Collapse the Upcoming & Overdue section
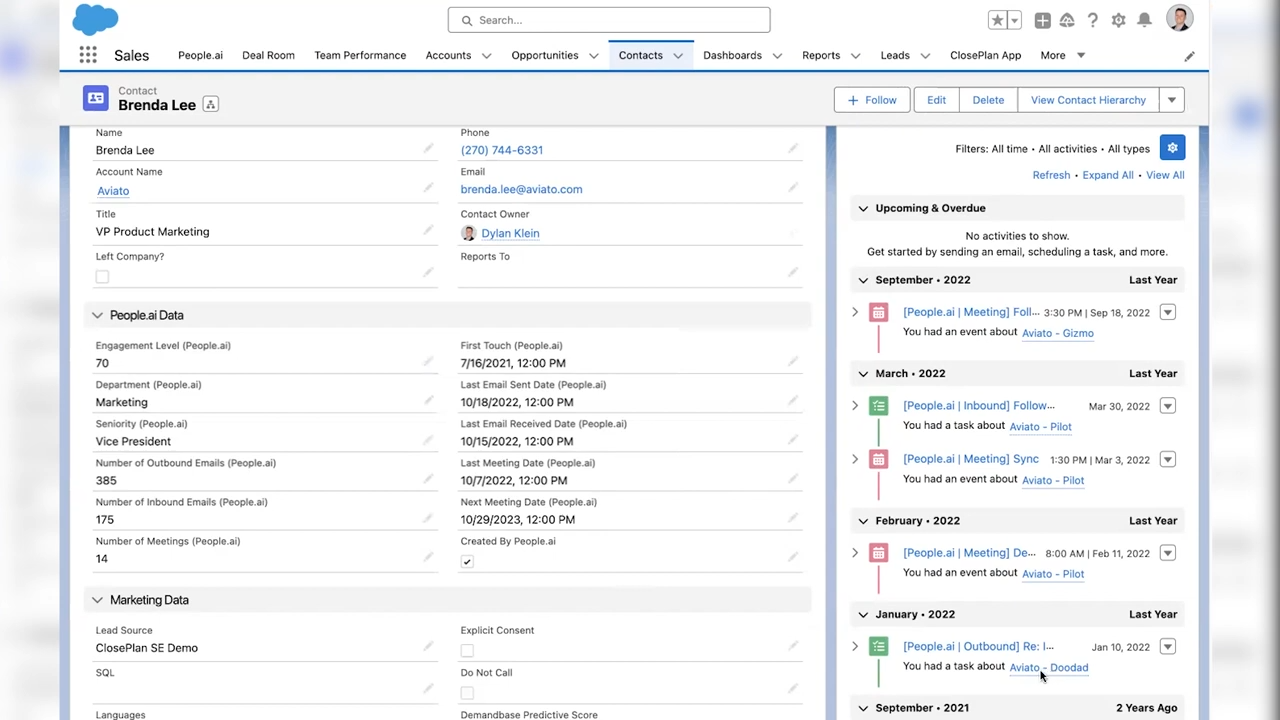Image resolution: width=1280 pixels, height=720 pixels. click(x=863, y=208)
